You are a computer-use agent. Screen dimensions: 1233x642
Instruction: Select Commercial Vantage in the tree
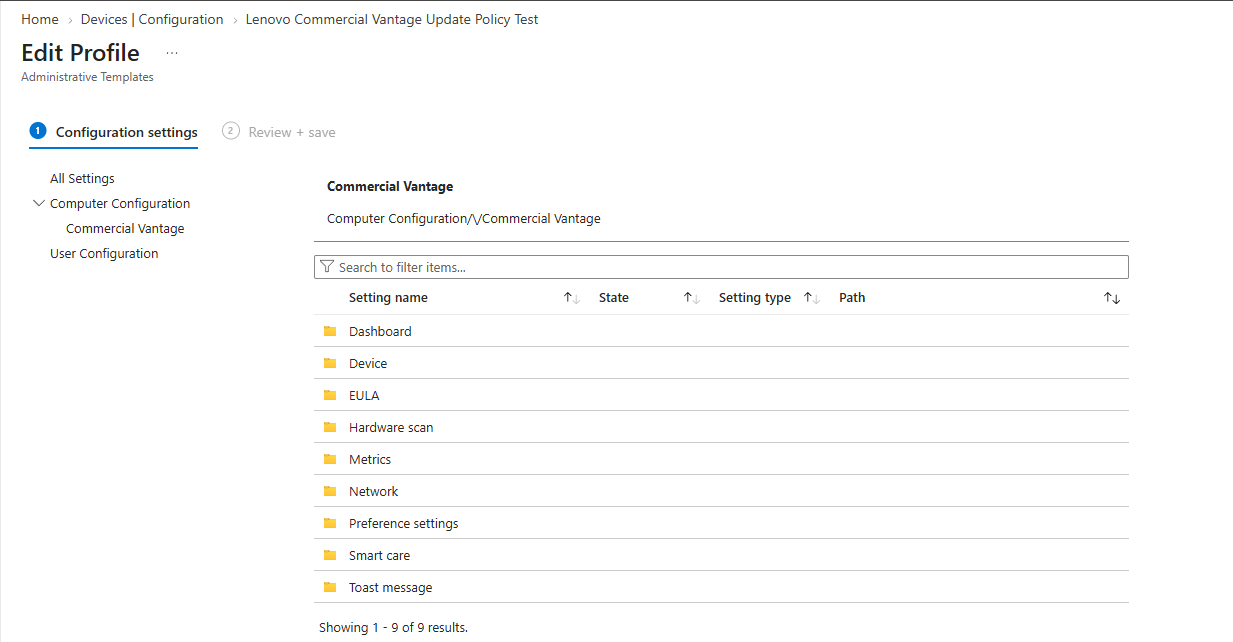point(125,228)
